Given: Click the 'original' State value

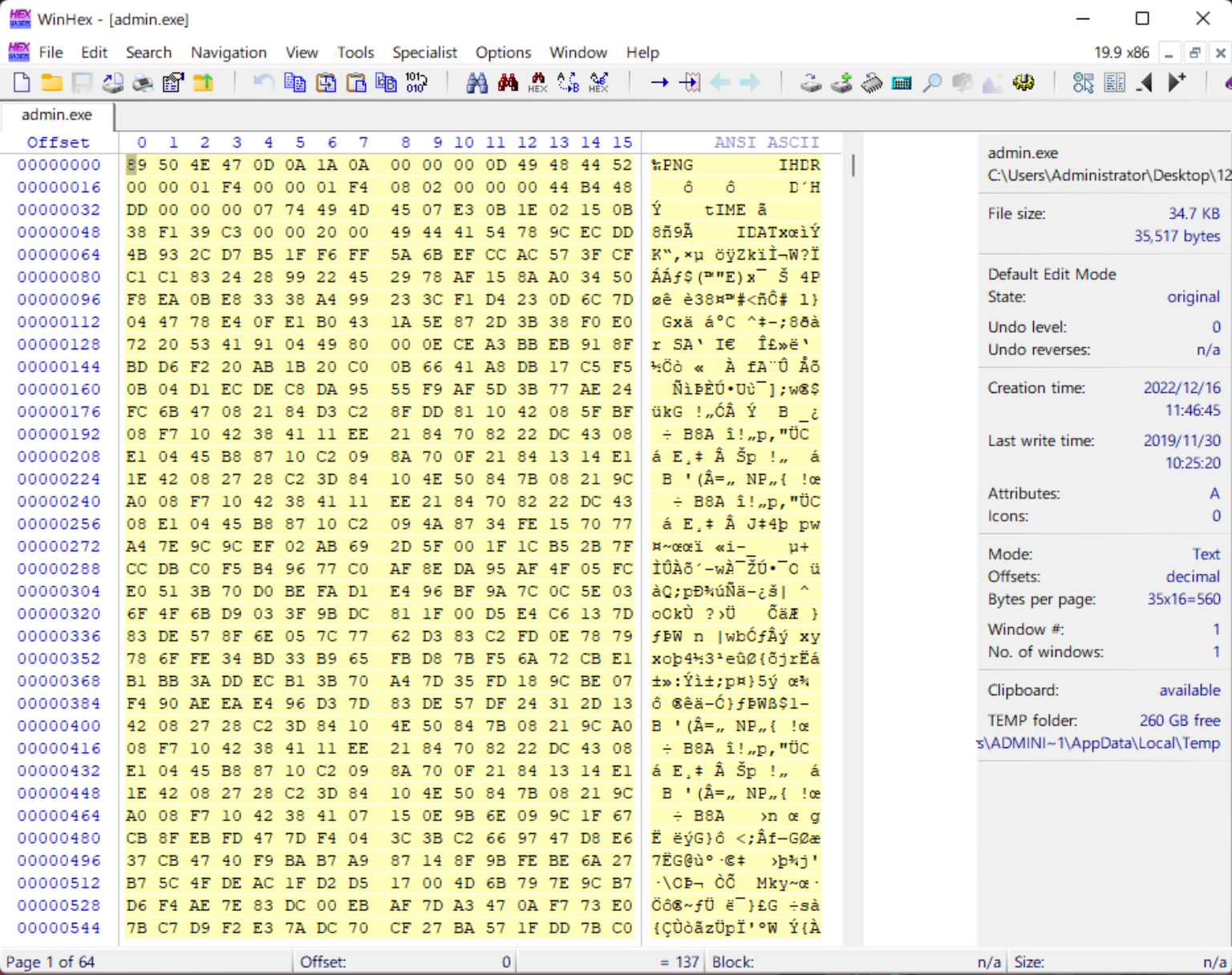Looking at the screenshot, I should pyautogui.click(x=1193, y=297).
